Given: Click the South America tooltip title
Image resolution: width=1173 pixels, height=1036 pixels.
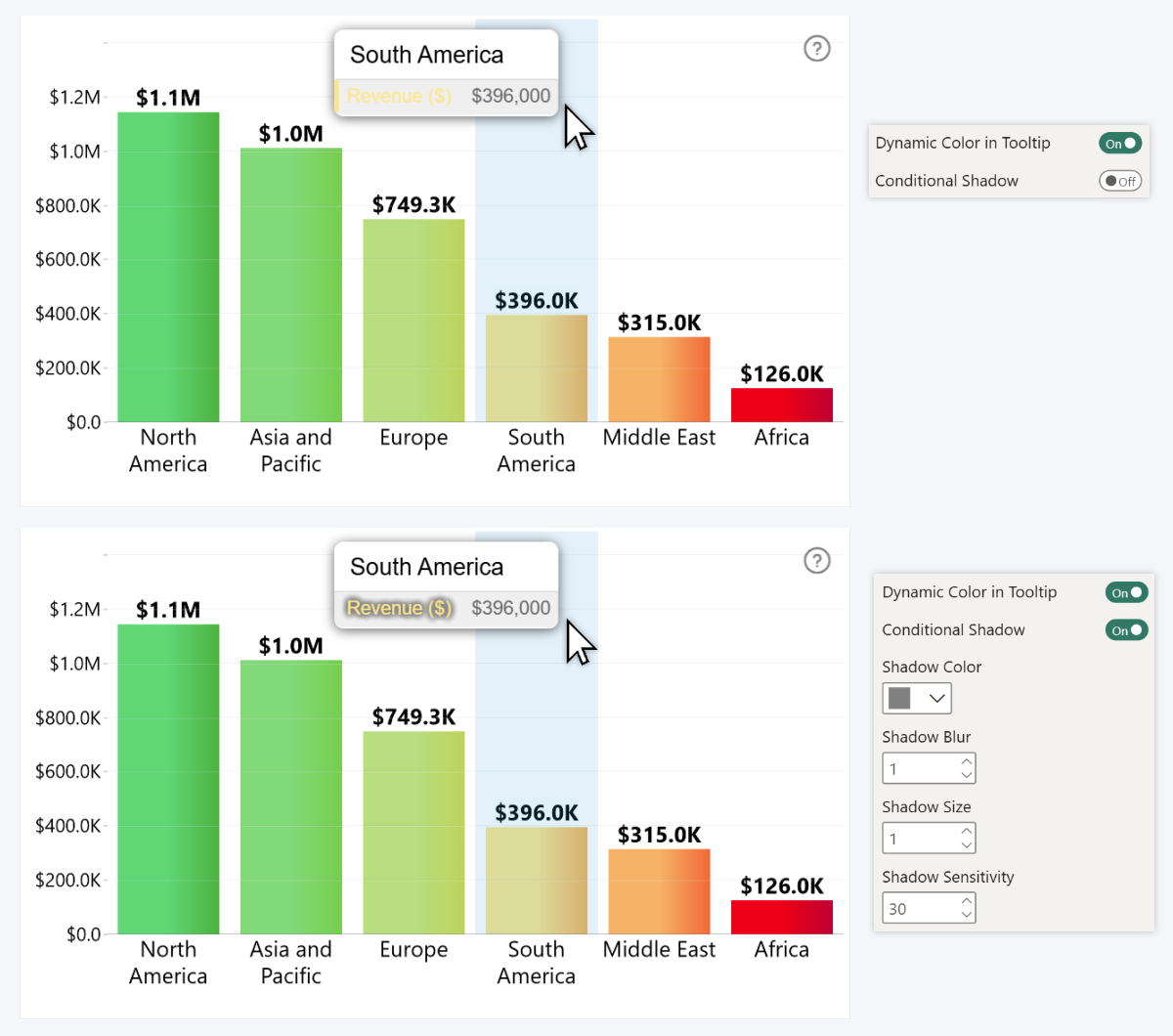Looking at the screenshot, I should (x=424, y=54).
